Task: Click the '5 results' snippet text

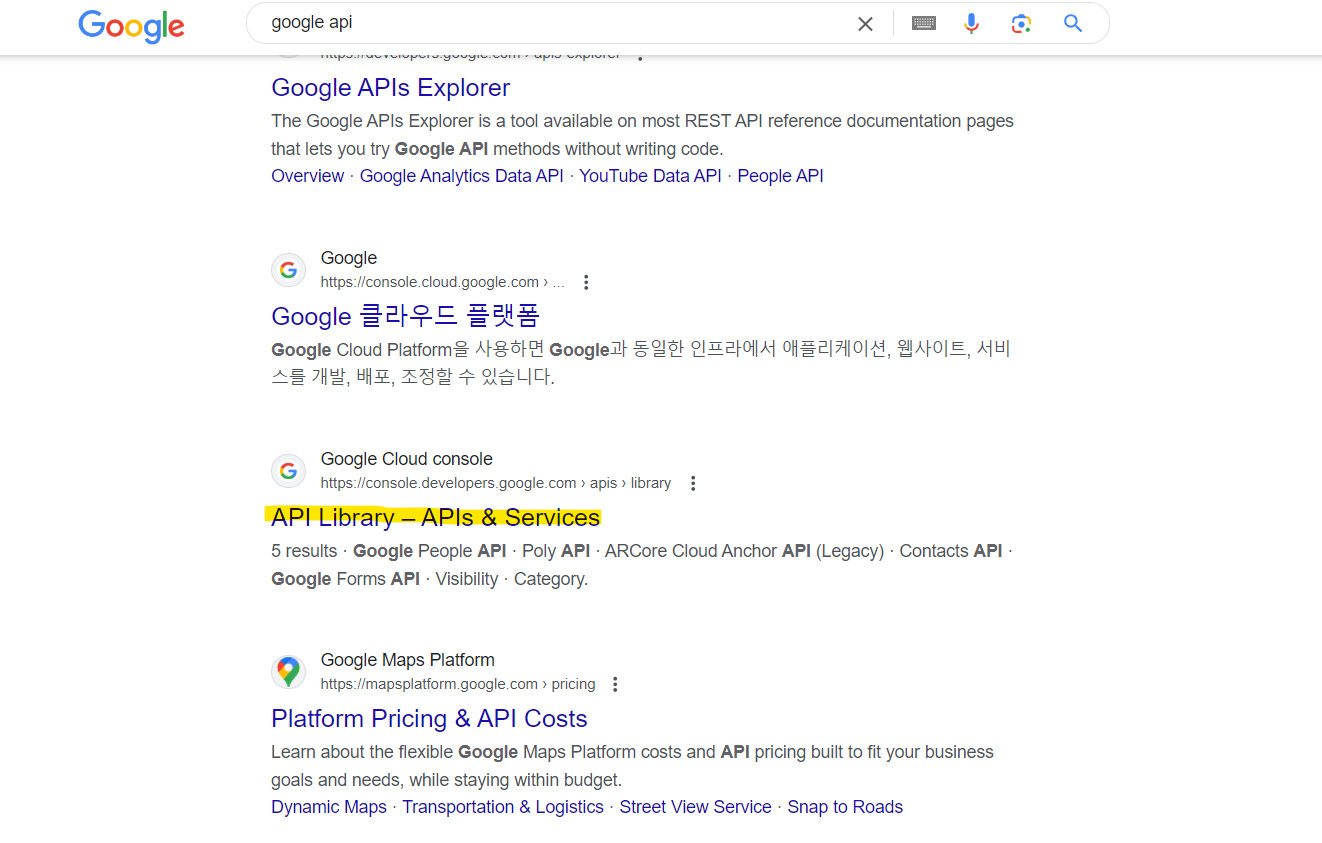Action: (x=304, y=551)
